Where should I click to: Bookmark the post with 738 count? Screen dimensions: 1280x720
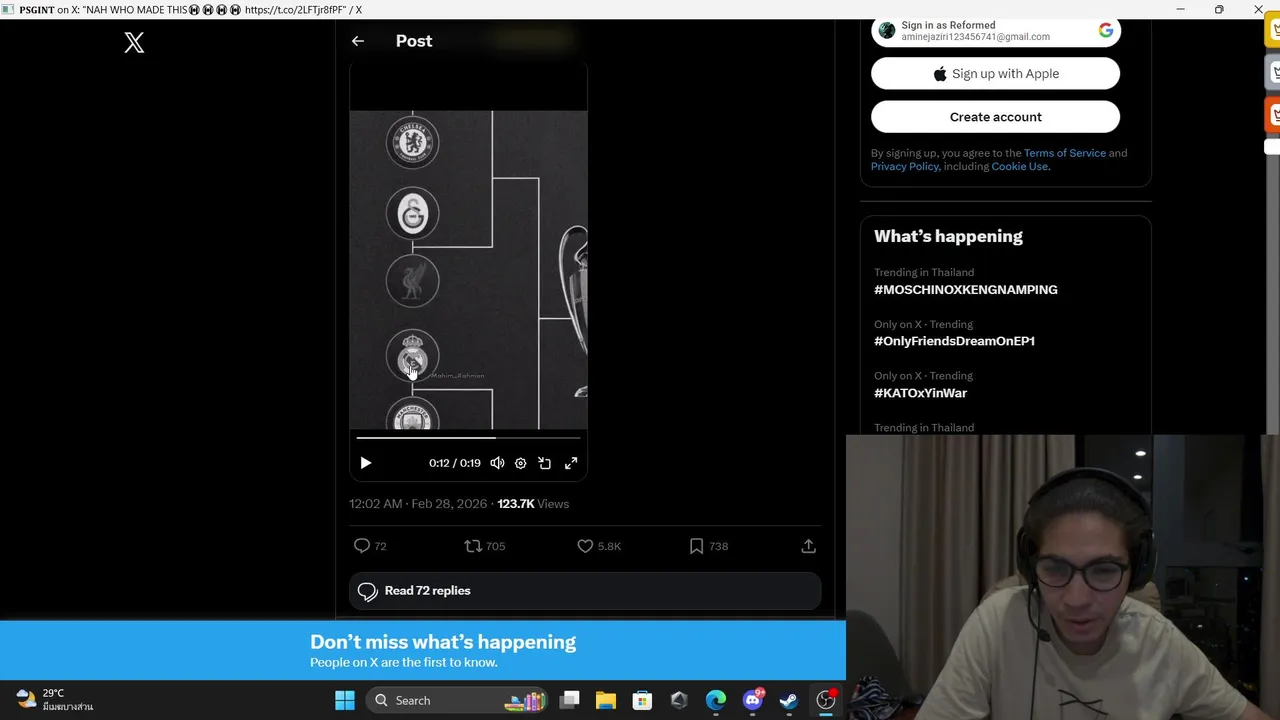coord(696,546)
